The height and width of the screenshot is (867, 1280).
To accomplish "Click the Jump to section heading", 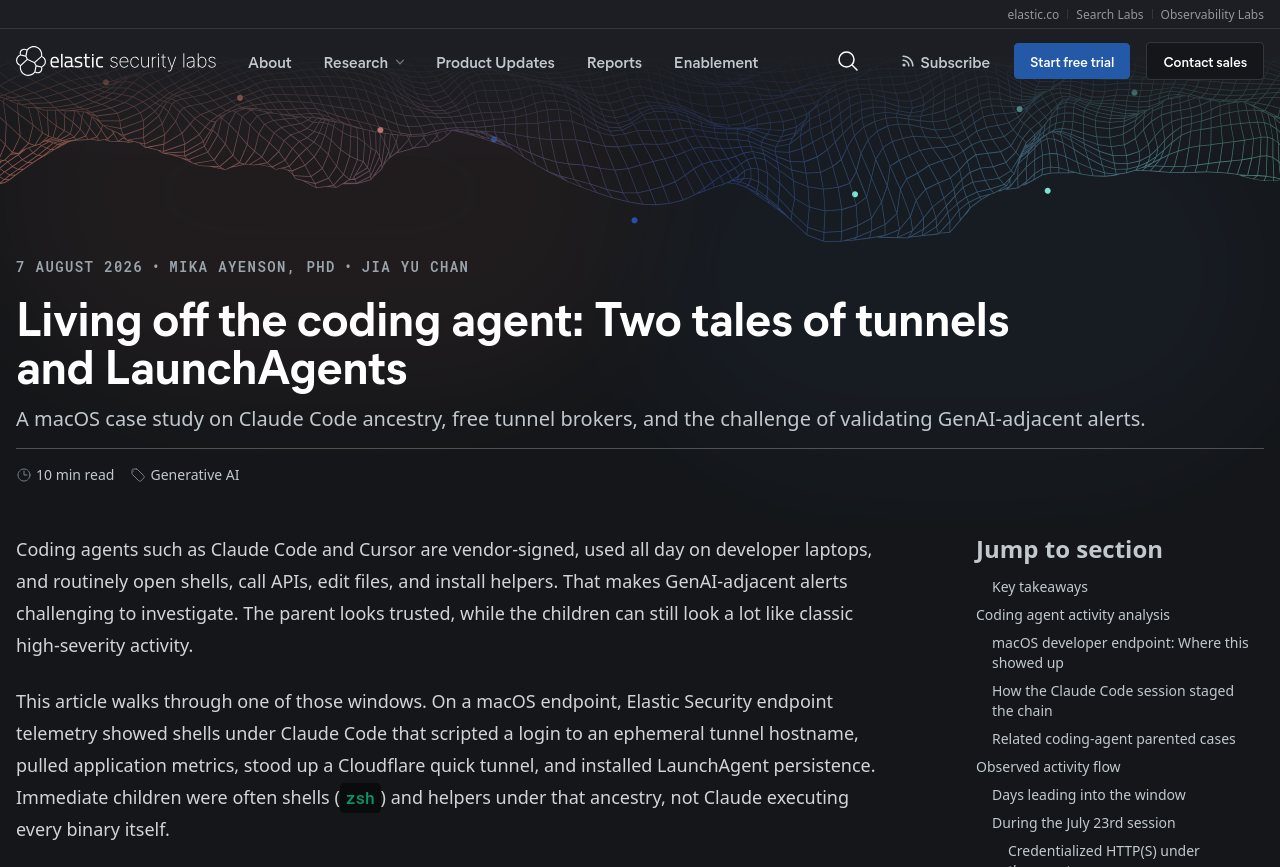I will point(1069,549).
